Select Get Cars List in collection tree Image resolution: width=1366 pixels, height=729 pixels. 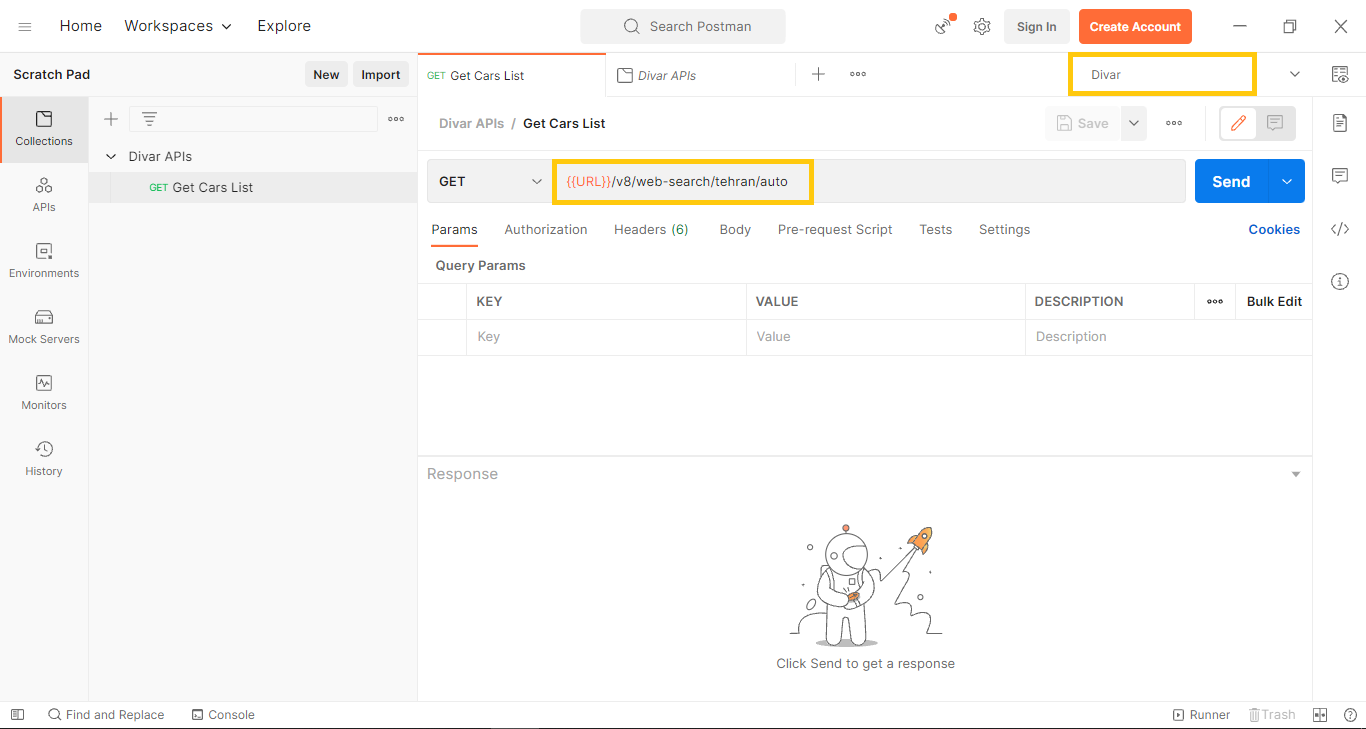[253, 187]
